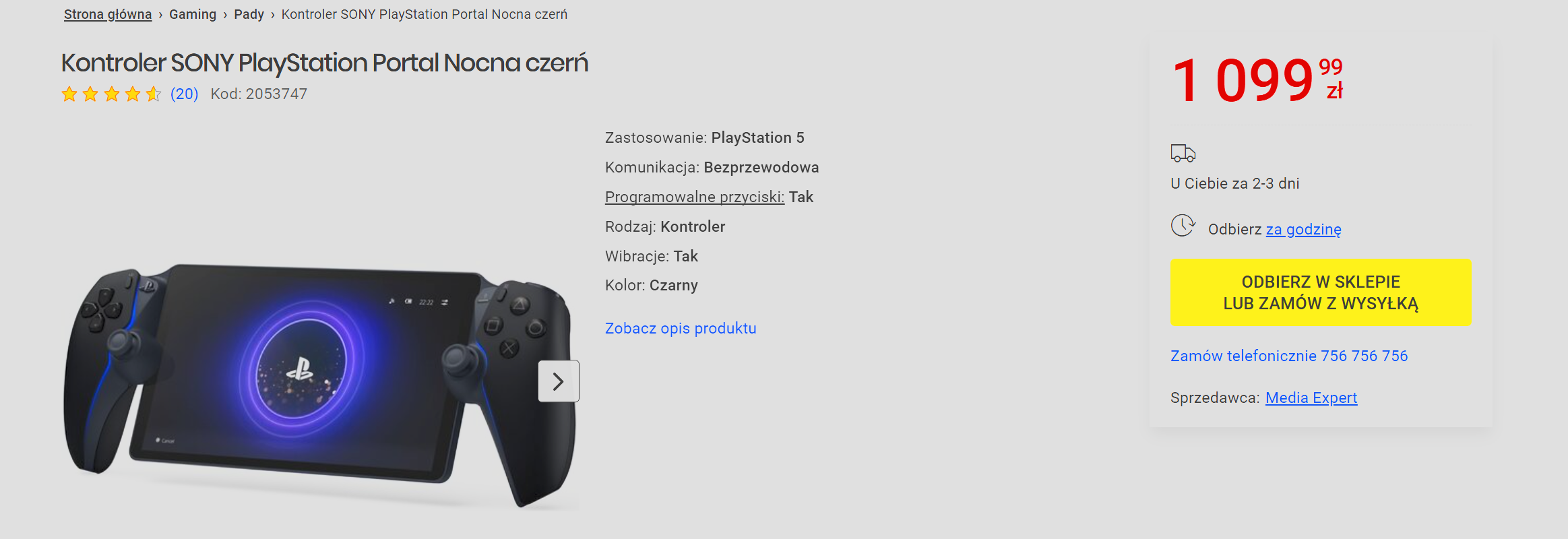1568x539 pixels.
Task: Click the product code Kod: 2053747
Action: [x=259, y=94]
